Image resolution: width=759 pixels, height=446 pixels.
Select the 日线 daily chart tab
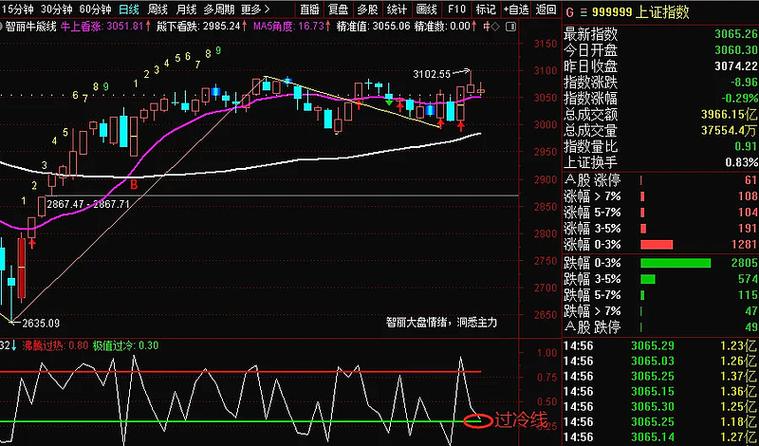pos(129,9)
